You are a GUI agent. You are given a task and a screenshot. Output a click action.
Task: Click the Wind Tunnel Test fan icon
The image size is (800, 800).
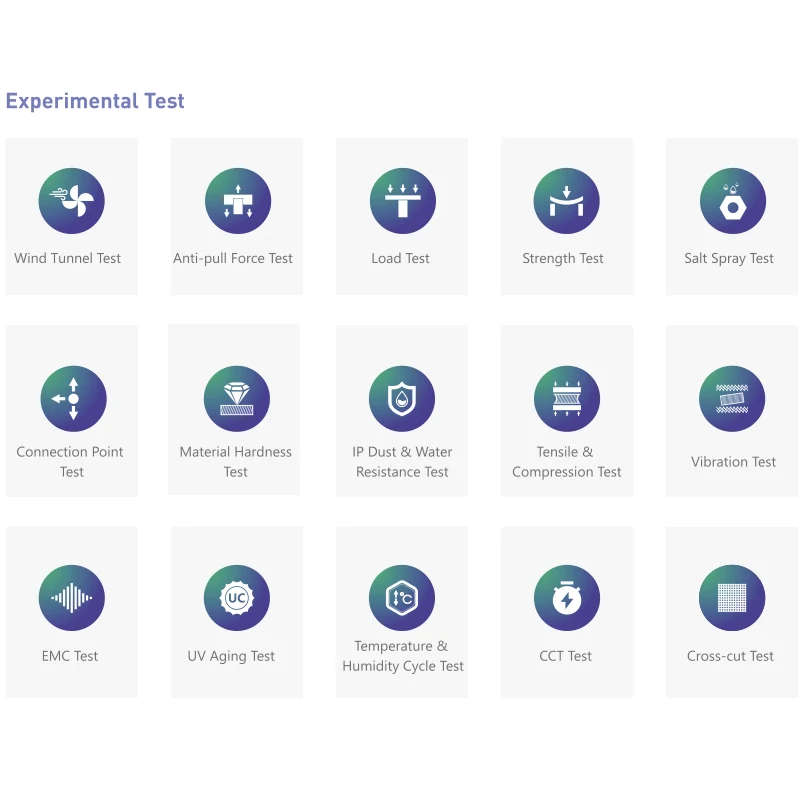72,201
